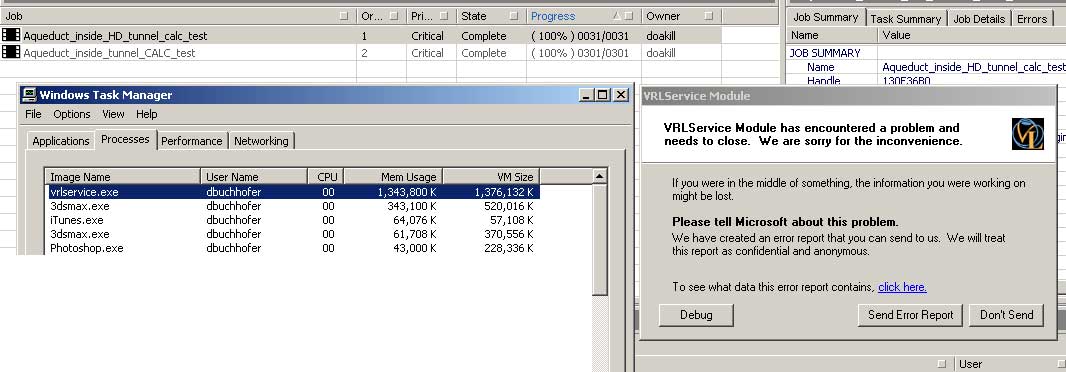The width and height of the screenshot is (1066, 372).
Task: Switch to the Errors tab
Action: click(1032, 19)
